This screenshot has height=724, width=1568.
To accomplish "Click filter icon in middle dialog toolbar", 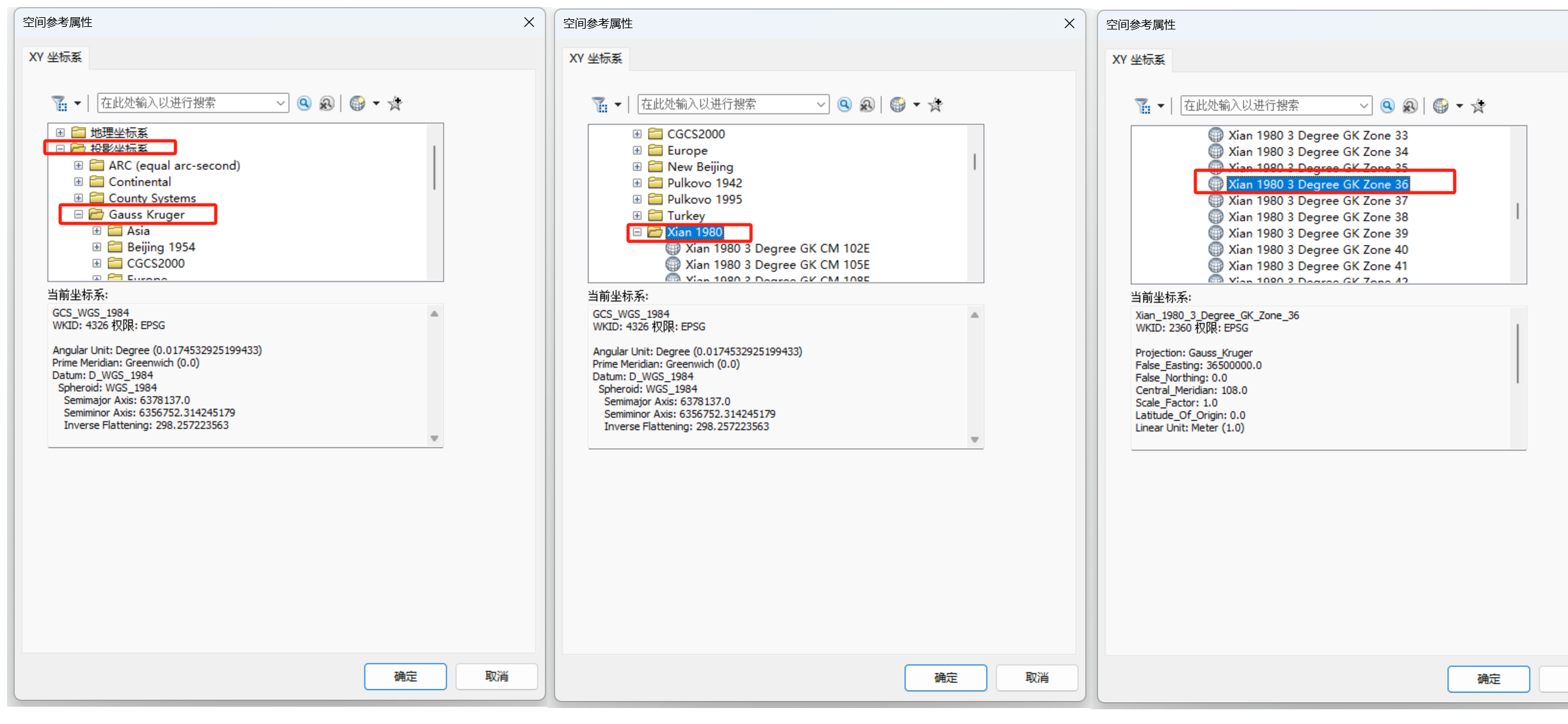I will click(600, 104).
